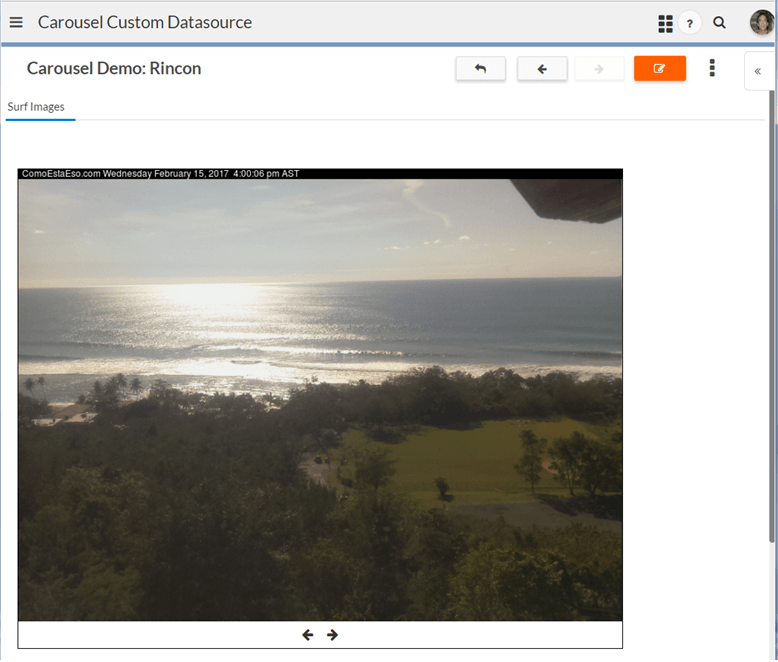The width and height of the screenshot is (778, 662).
Task: Click the Carousel Custom Datasource app title
Action: click(x=145, y=22)
